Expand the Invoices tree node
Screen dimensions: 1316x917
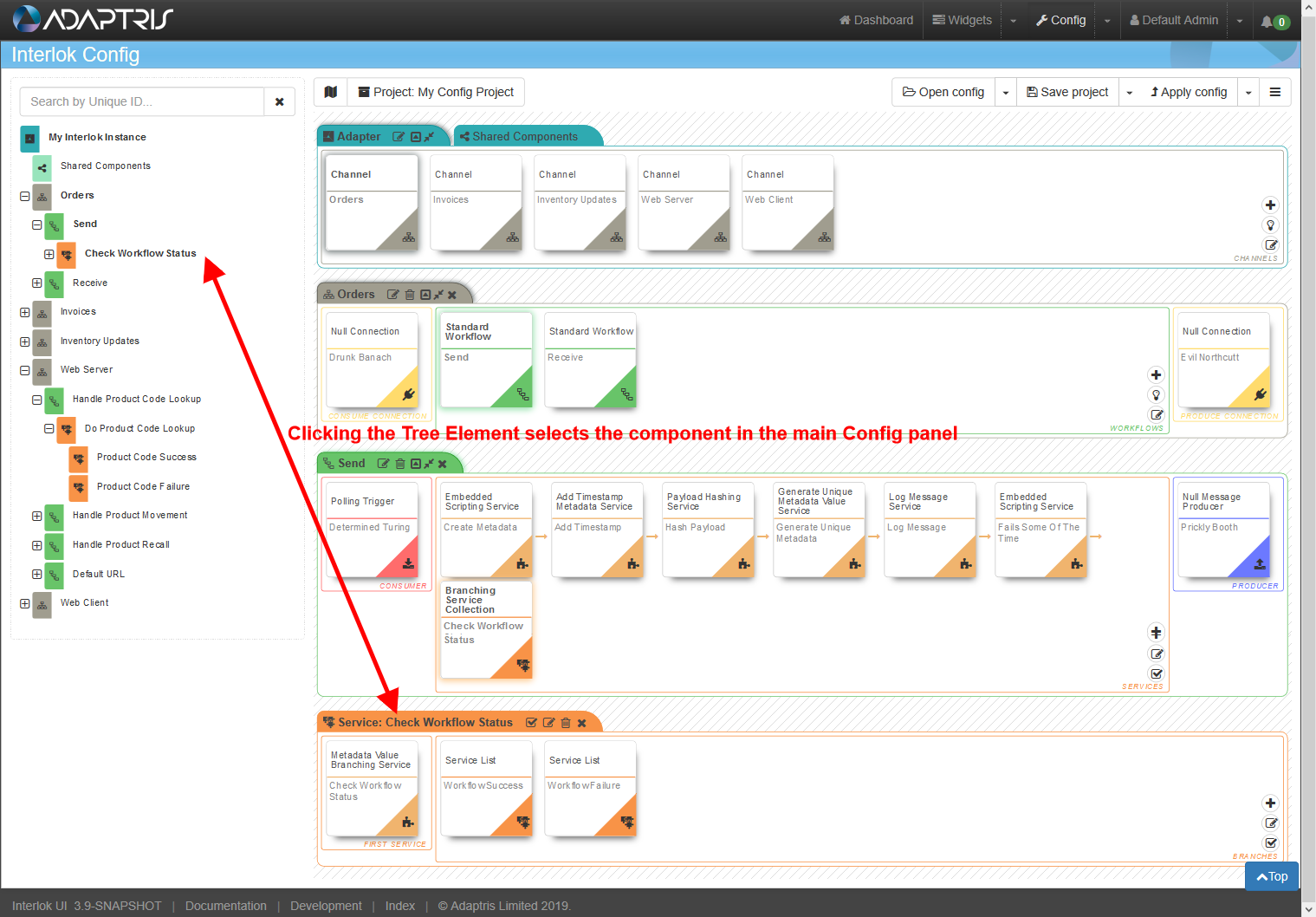point(25,312)
